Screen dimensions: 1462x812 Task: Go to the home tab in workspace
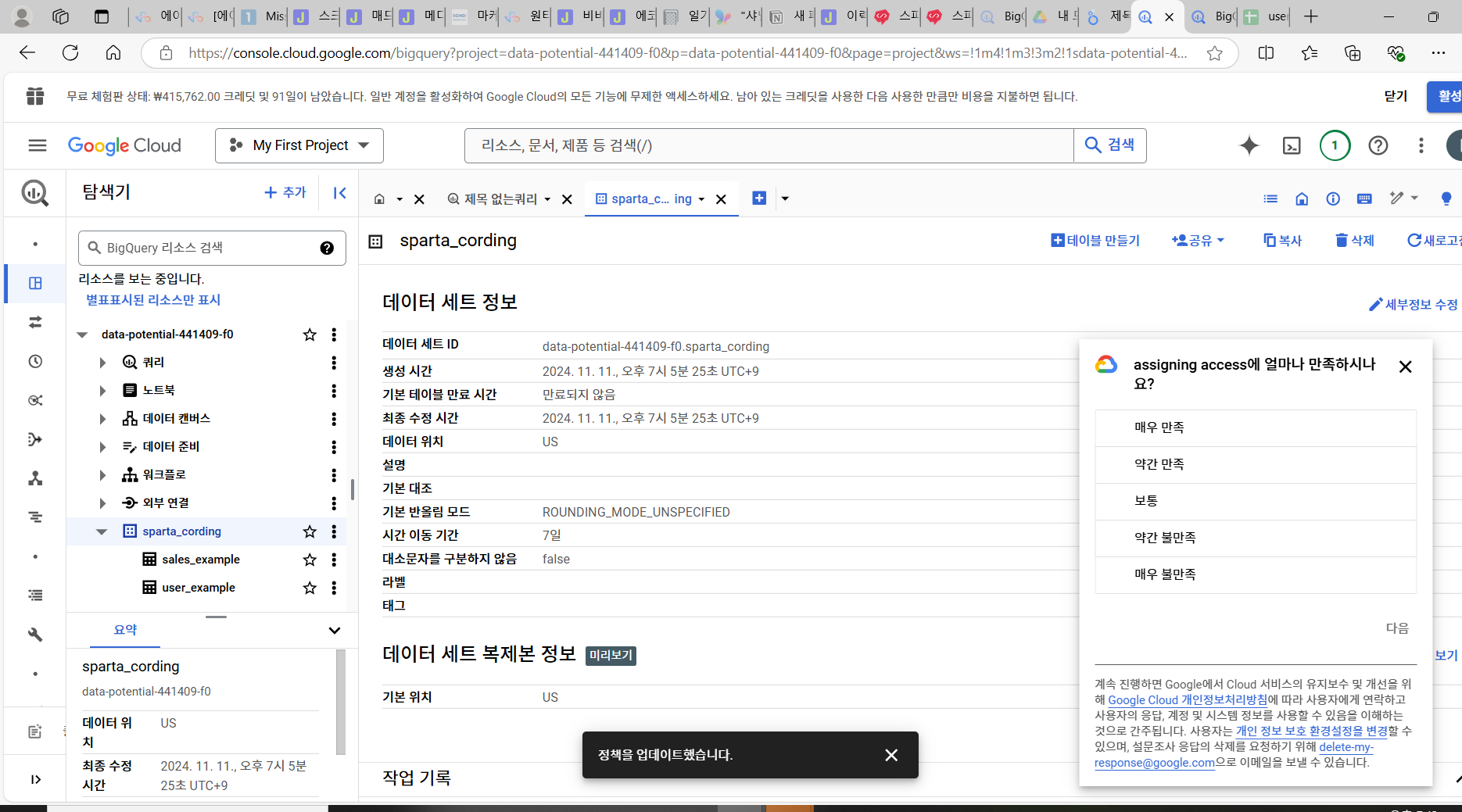point(379,199)
